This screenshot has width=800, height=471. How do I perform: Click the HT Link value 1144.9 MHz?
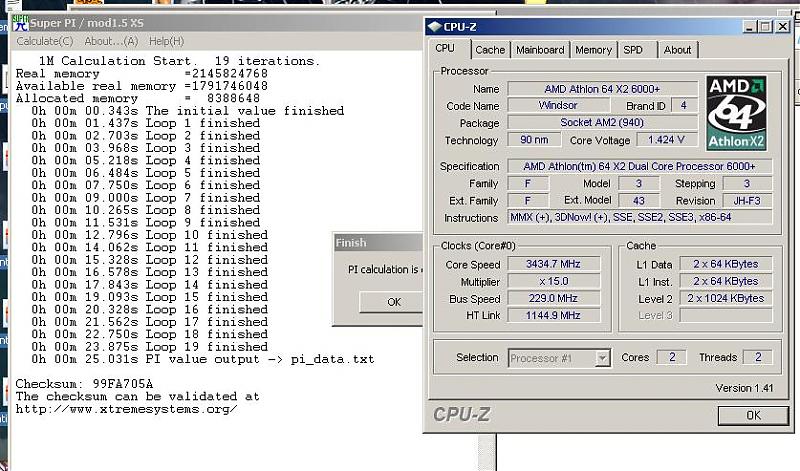tap(554, 315)
